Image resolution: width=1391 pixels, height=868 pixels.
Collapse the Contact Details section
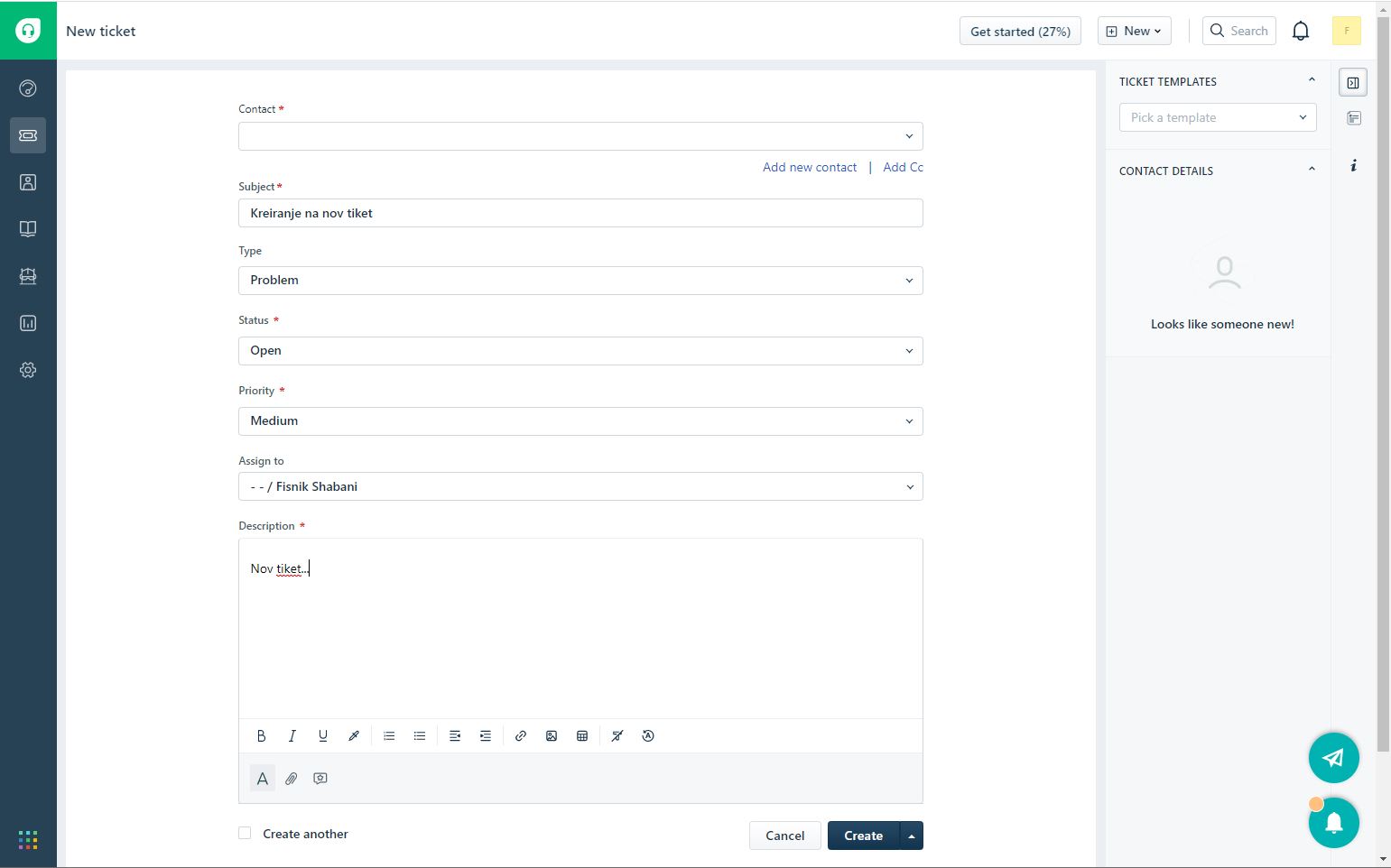pyautogui.click(x=1312, y=170)
